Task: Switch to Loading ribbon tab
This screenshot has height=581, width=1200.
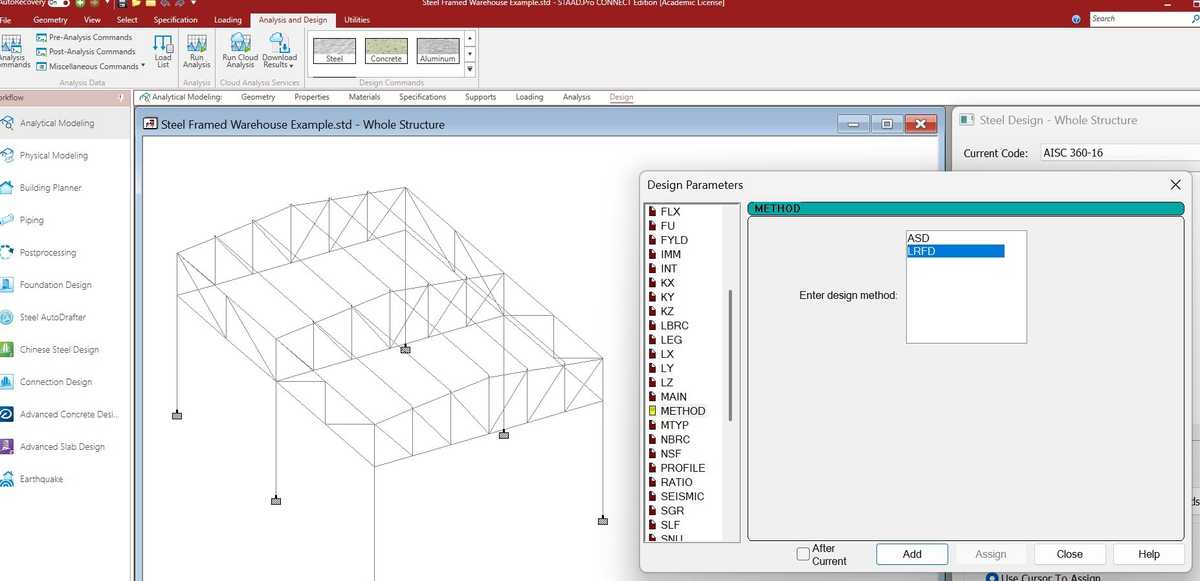Action: 228,20
